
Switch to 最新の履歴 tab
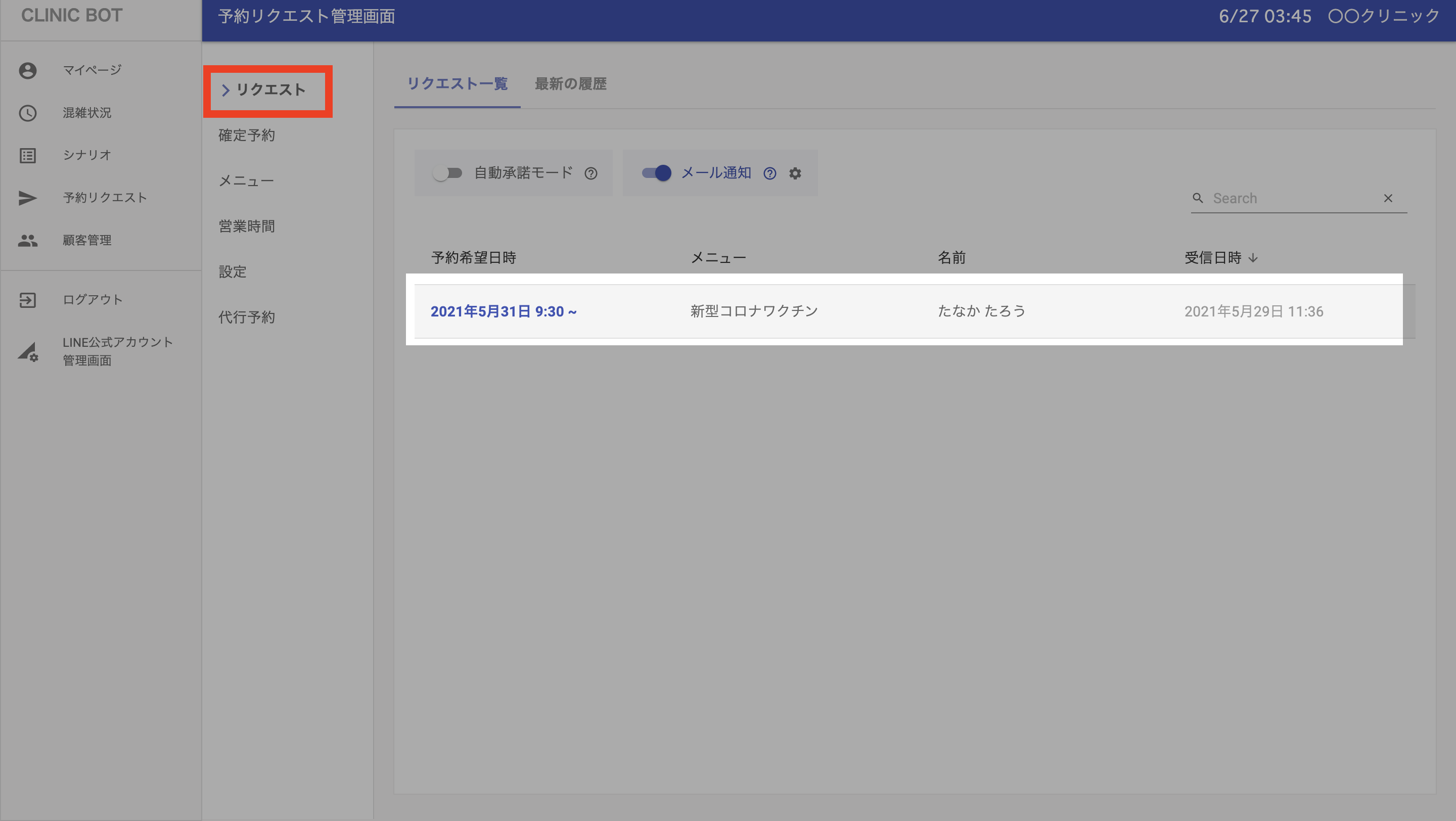tap(570, 84)
